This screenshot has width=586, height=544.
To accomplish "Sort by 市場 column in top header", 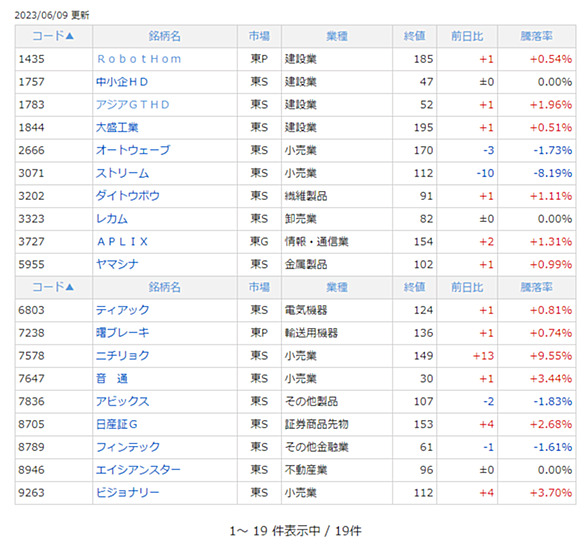I will (259, 36).
